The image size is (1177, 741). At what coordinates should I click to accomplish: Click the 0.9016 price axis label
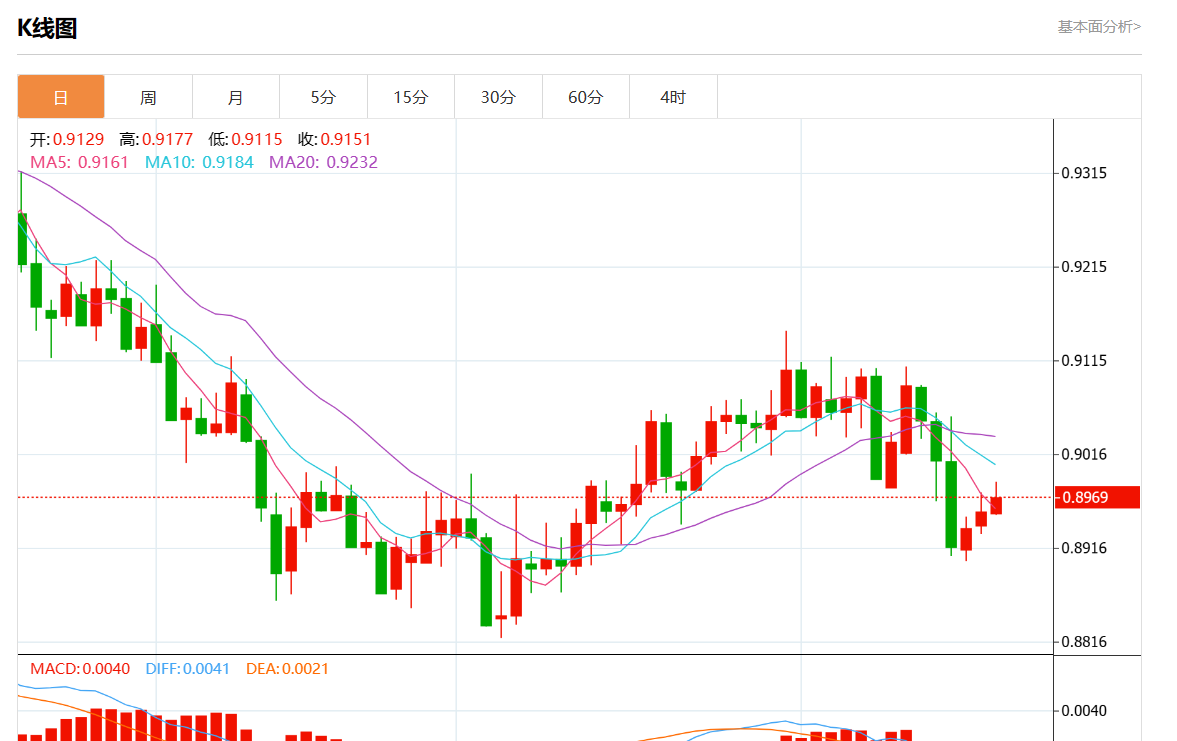[1084, 453]
